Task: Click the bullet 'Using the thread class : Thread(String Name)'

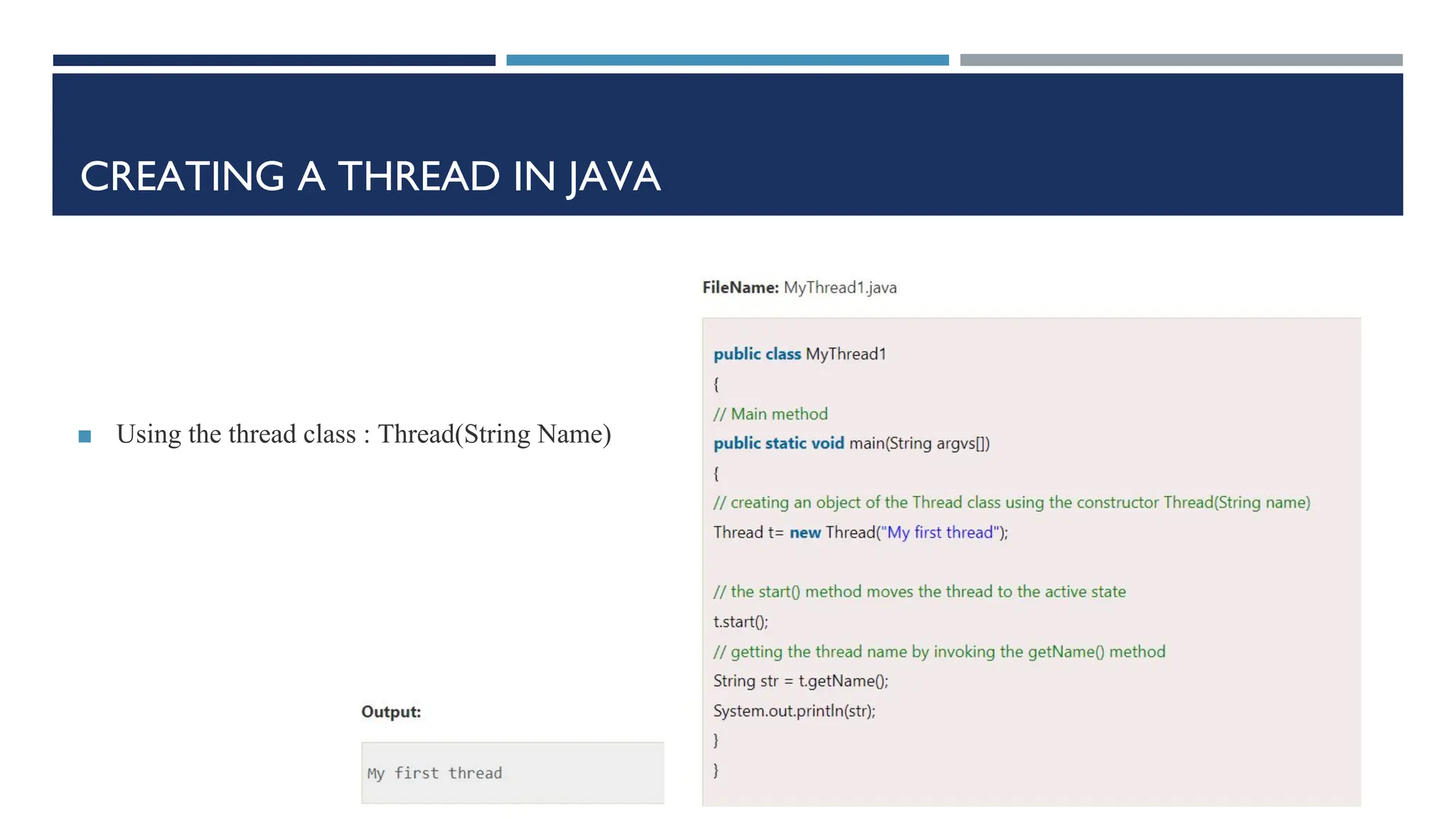Action: (x=363, y=434)
